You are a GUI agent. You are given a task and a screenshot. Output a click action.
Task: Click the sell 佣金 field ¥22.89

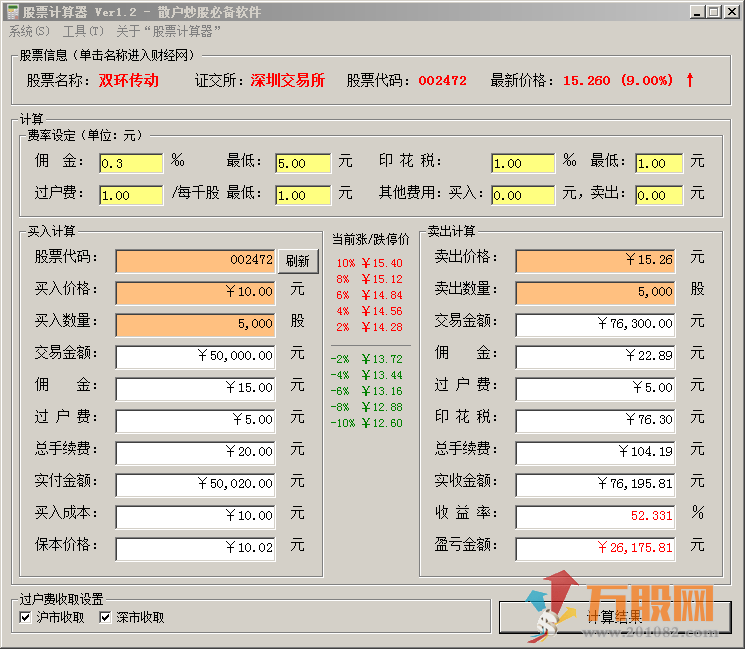(x=595, y=357)
